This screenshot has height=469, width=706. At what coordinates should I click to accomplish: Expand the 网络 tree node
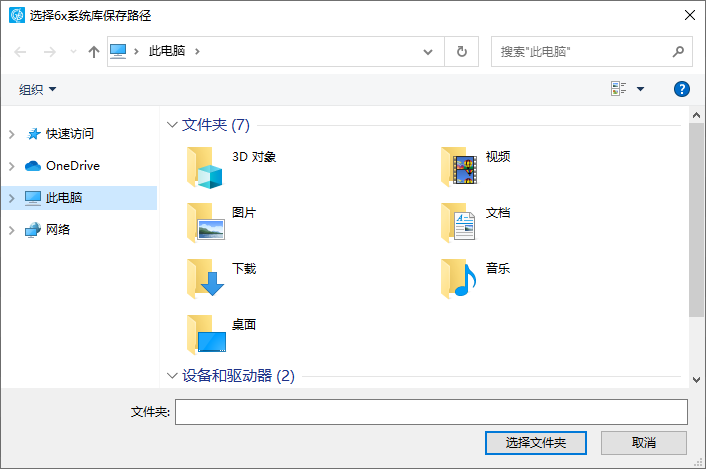coord(12,230)
